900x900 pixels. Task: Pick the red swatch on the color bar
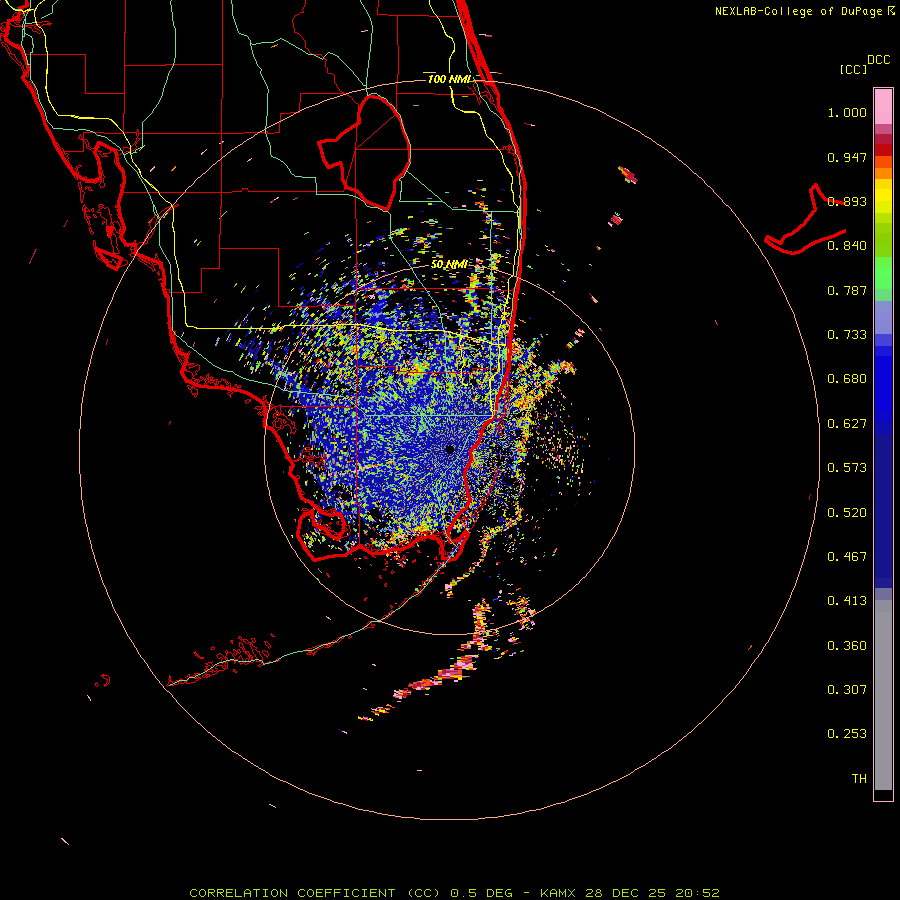click(x=883, y=149)
